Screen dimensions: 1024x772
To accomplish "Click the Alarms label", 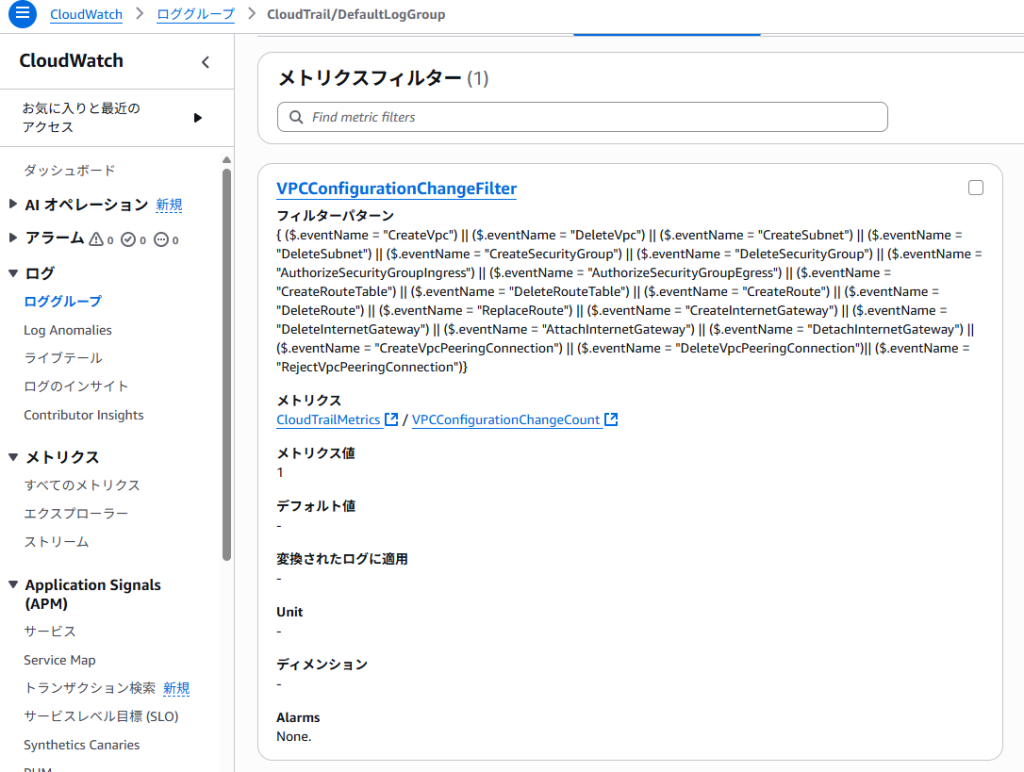I will (x=298, y=717).
